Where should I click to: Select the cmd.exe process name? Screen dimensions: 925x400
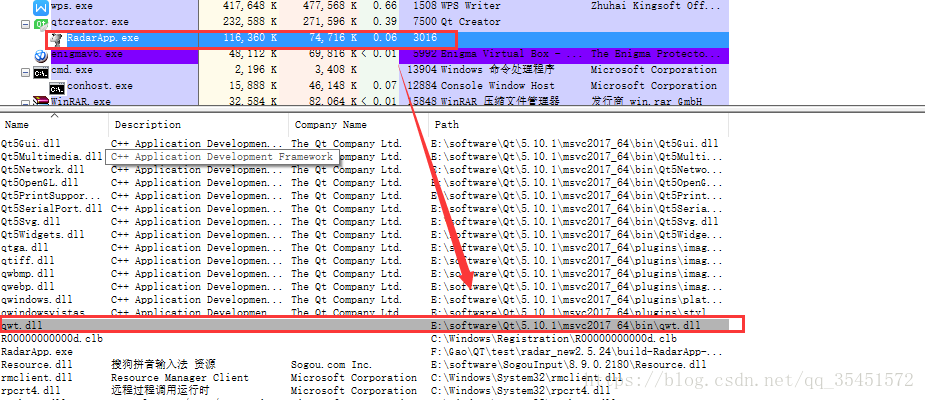point(71,70)
